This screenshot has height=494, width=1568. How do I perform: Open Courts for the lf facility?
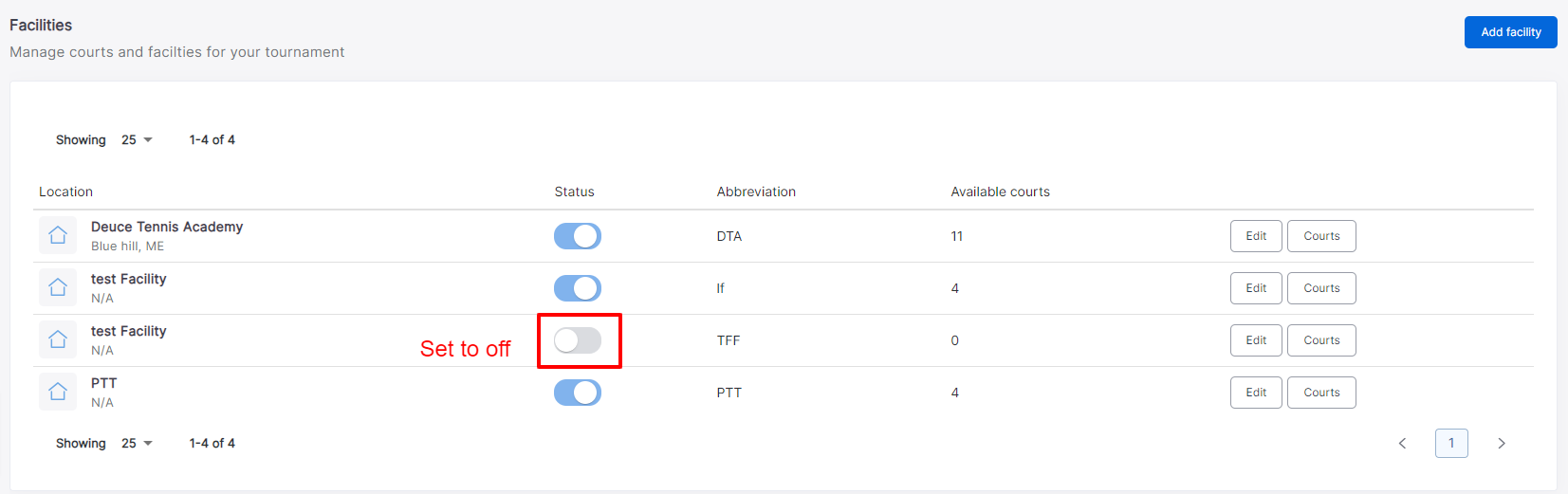[x=1321, y=288]
